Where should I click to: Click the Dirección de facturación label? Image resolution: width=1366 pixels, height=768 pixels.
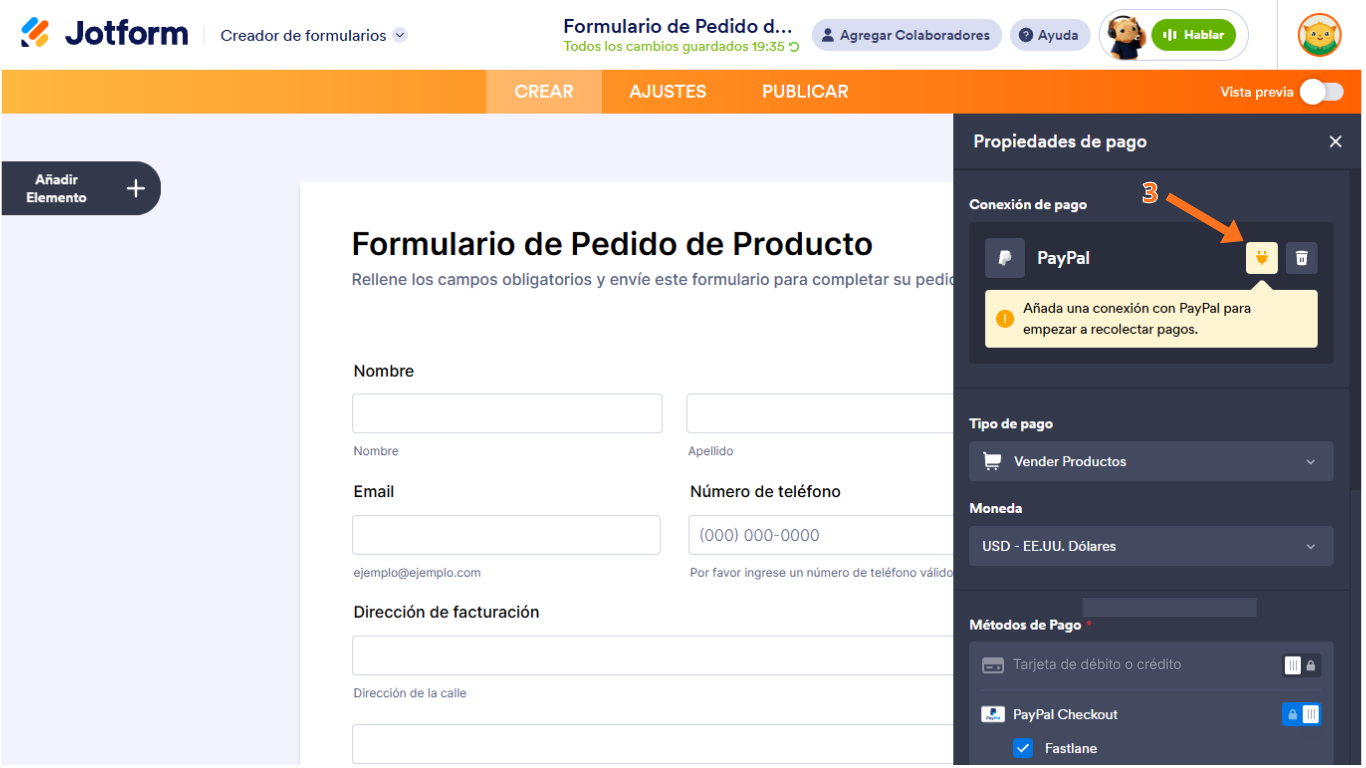446,612
